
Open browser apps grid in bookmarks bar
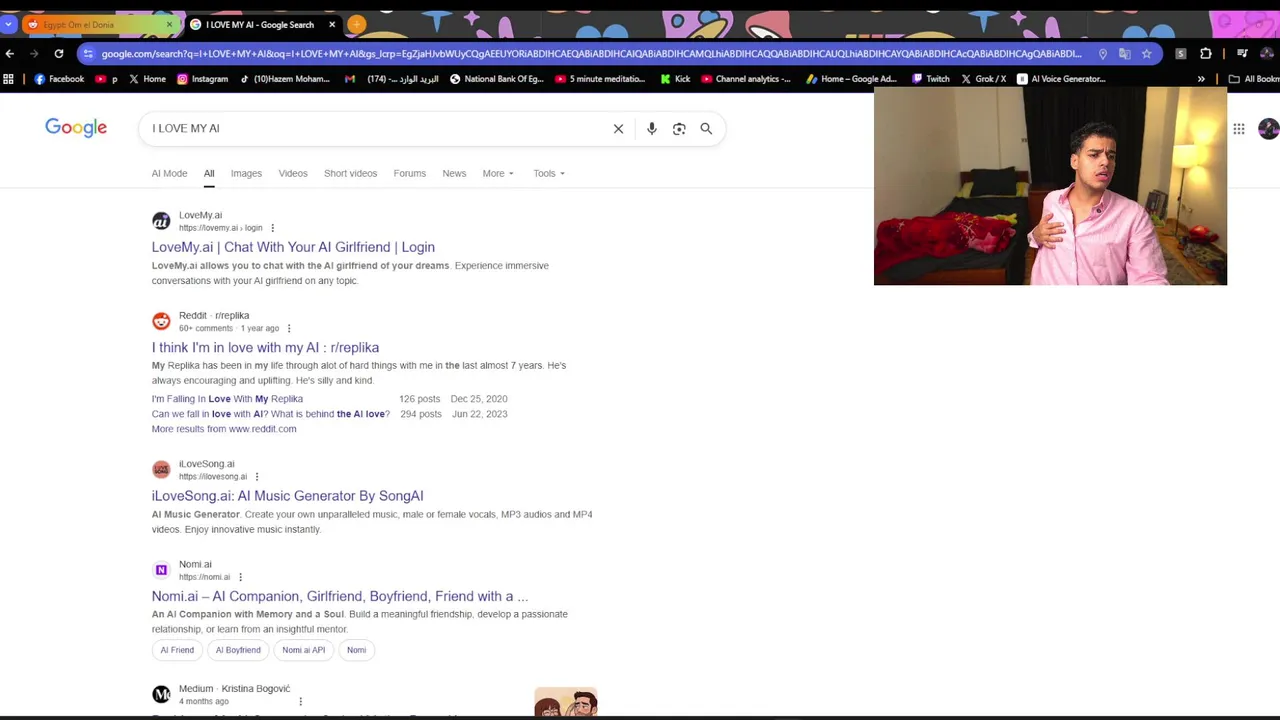[x=9, y=79]
